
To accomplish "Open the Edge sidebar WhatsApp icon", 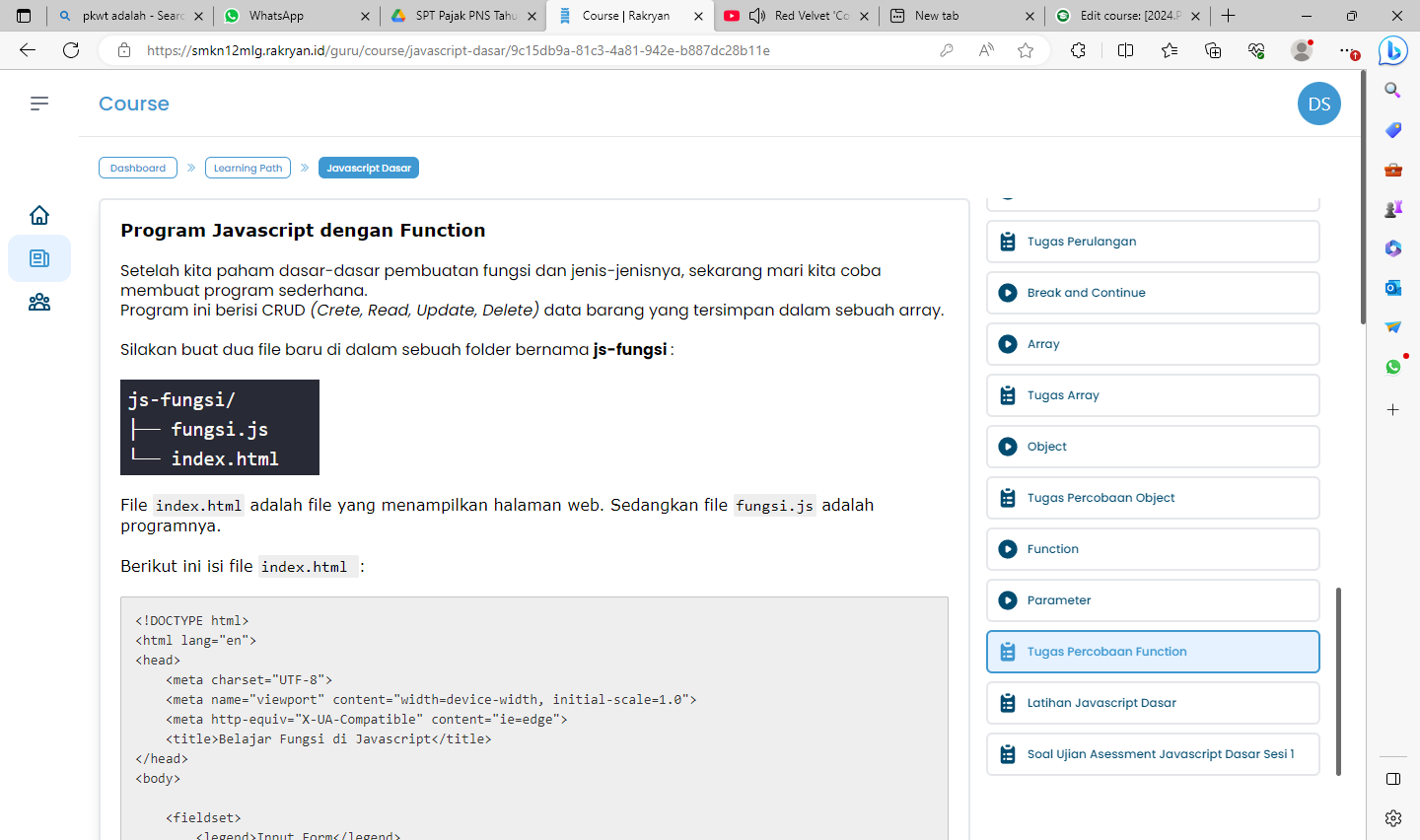I will coord(1392,367).
